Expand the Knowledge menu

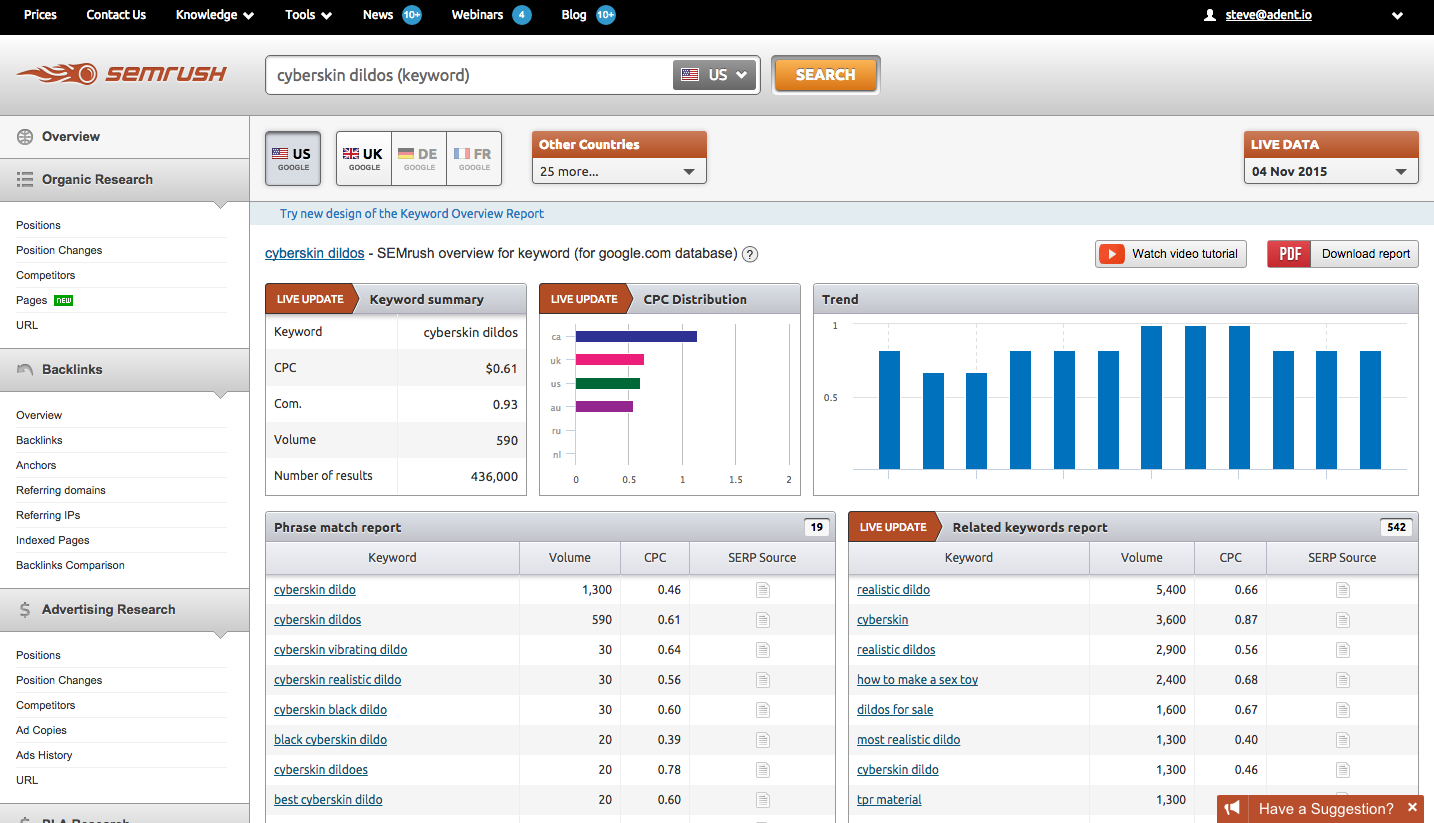click(x=215, y=15)
